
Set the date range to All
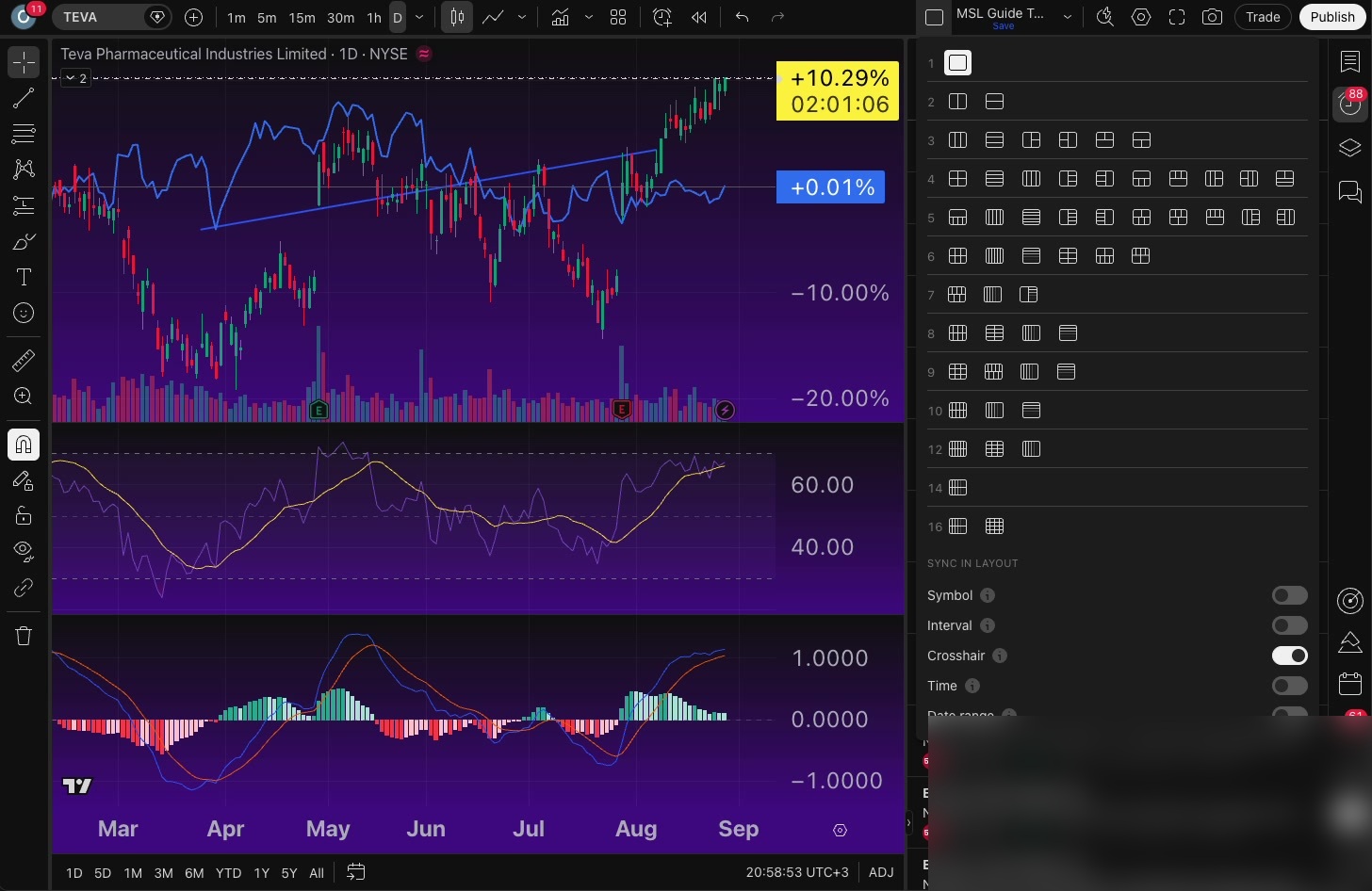(x=317, y=873)
